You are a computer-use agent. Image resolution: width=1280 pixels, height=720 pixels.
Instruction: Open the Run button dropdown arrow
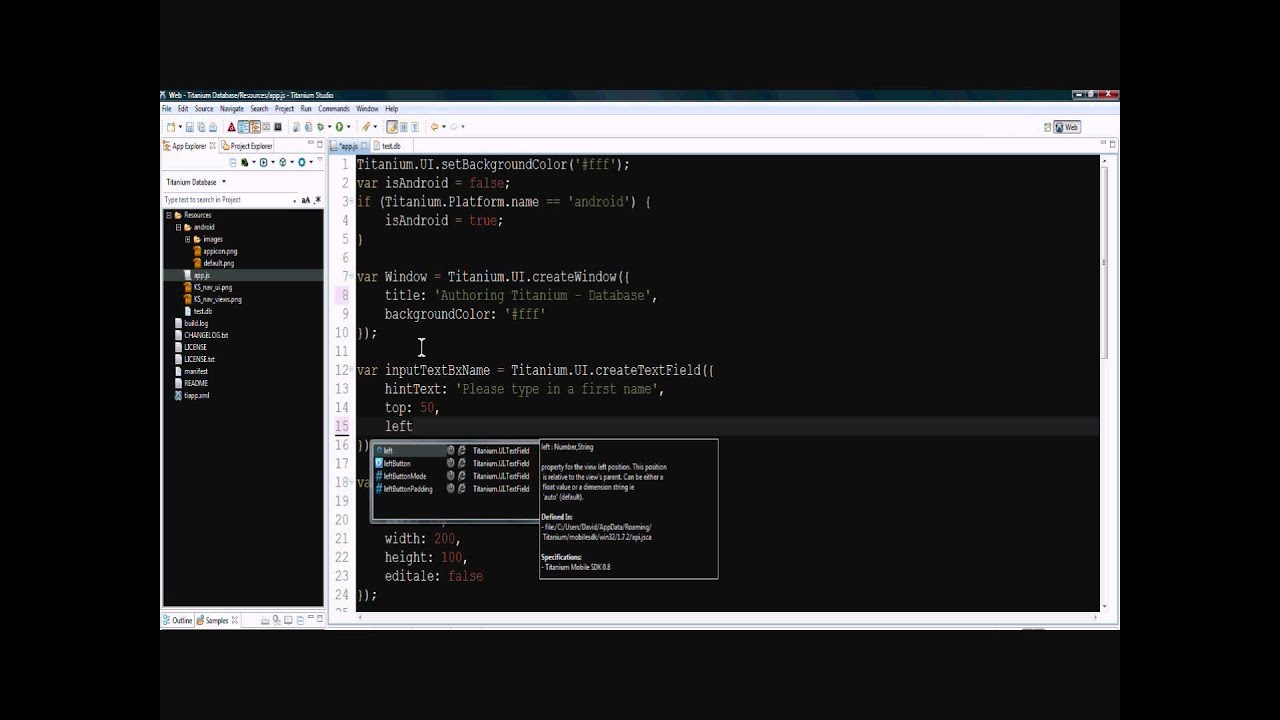pos(349,127)
